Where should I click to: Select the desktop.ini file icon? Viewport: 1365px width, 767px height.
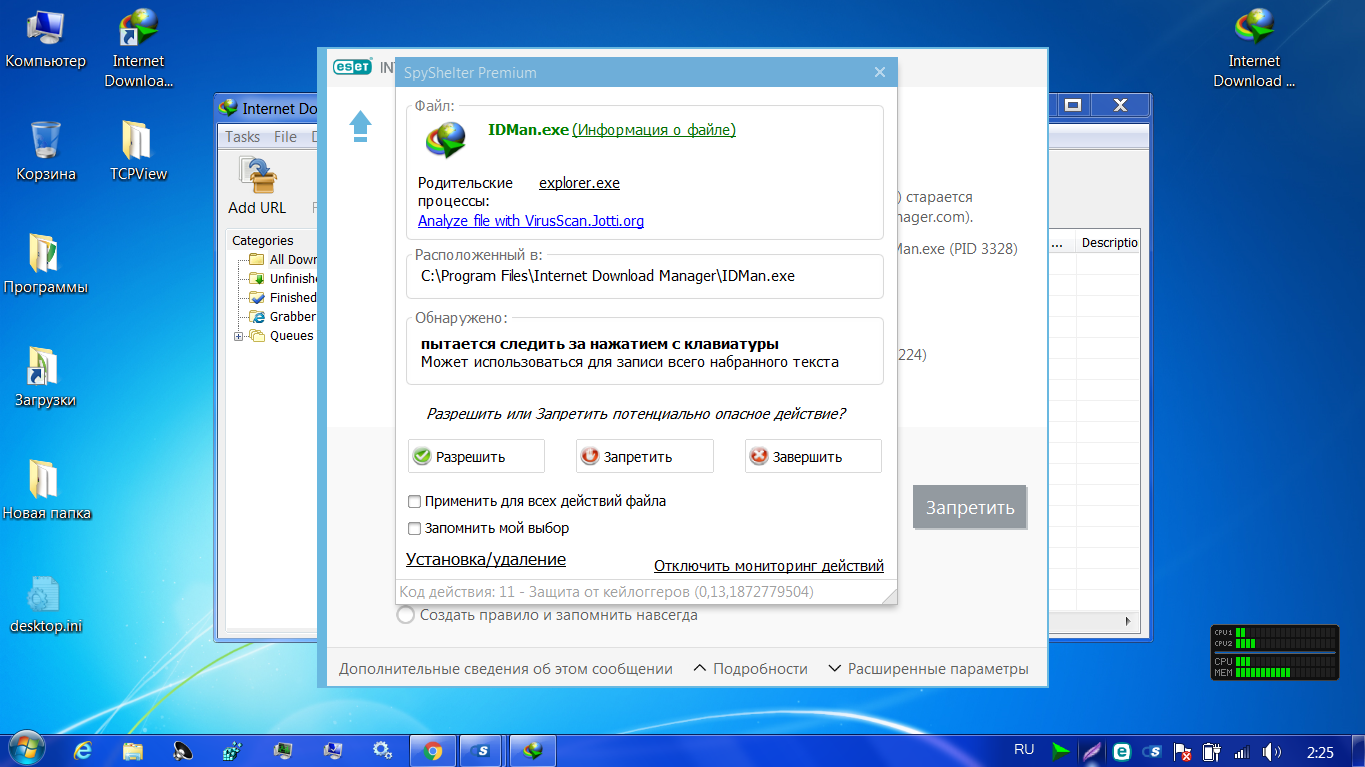(46, 604)
